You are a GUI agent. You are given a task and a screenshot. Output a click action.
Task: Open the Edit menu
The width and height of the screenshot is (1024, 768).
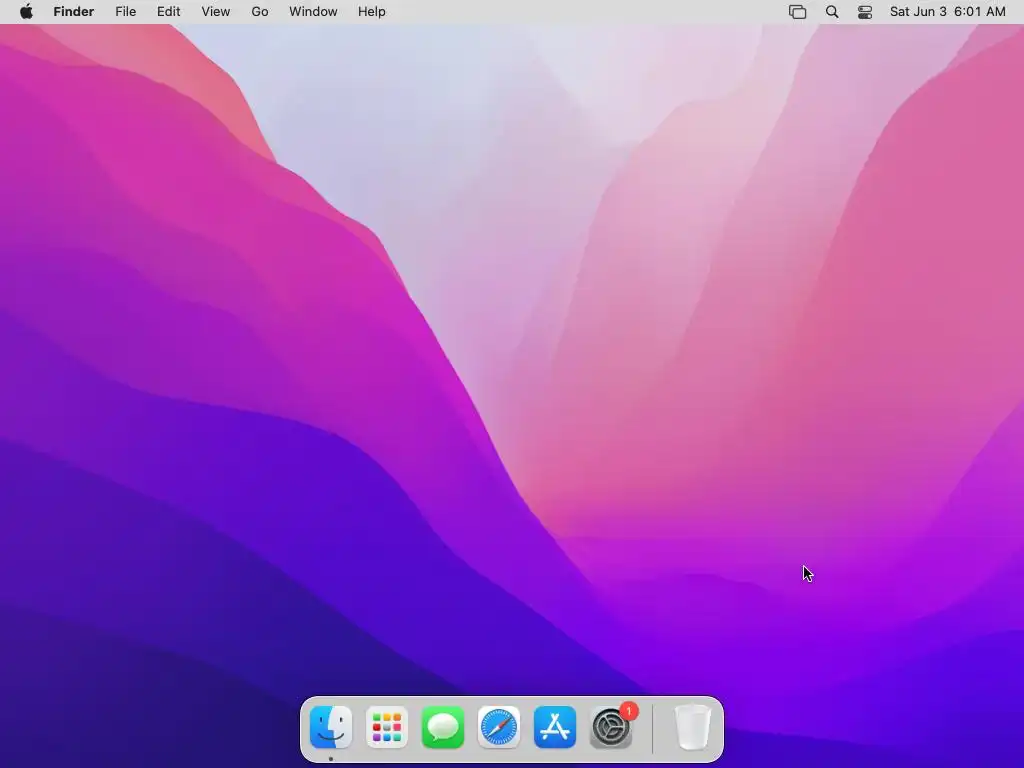tap(168, 12)
